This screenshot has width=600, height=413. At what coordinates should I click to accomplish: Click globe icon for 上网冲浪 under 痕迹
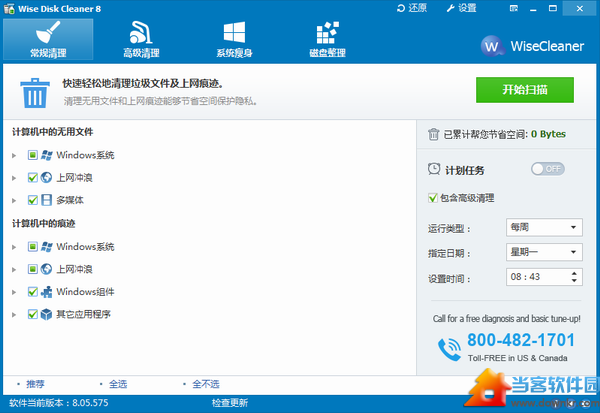(46, 269)
